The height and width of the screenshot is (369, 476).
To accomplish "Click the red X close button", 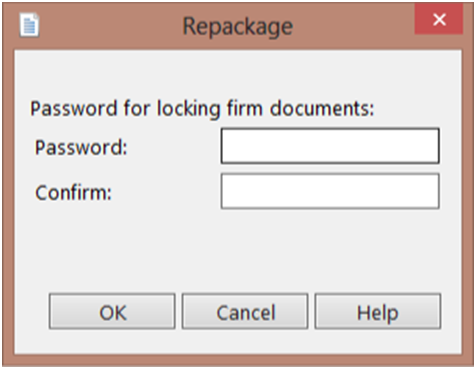I will (x=439, y=19).
